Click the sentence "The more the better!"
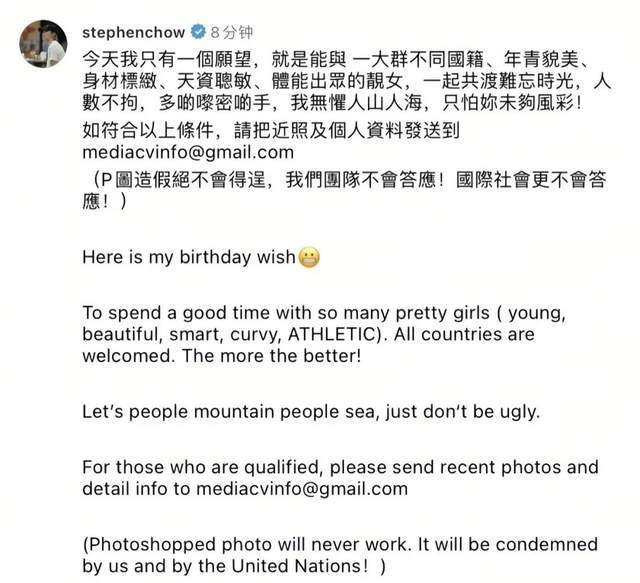640x583 pixels. pos(272,356)
